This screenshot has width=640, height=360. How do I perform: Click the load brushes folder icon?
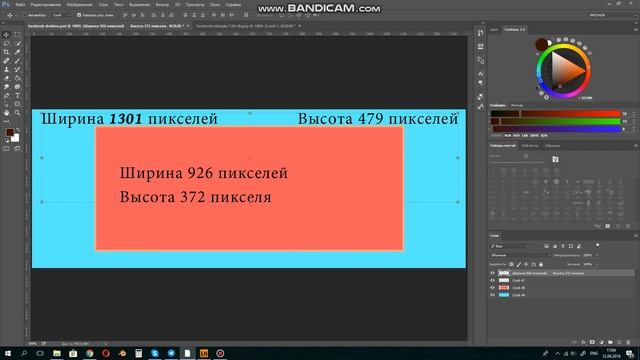tap(556, 159)
